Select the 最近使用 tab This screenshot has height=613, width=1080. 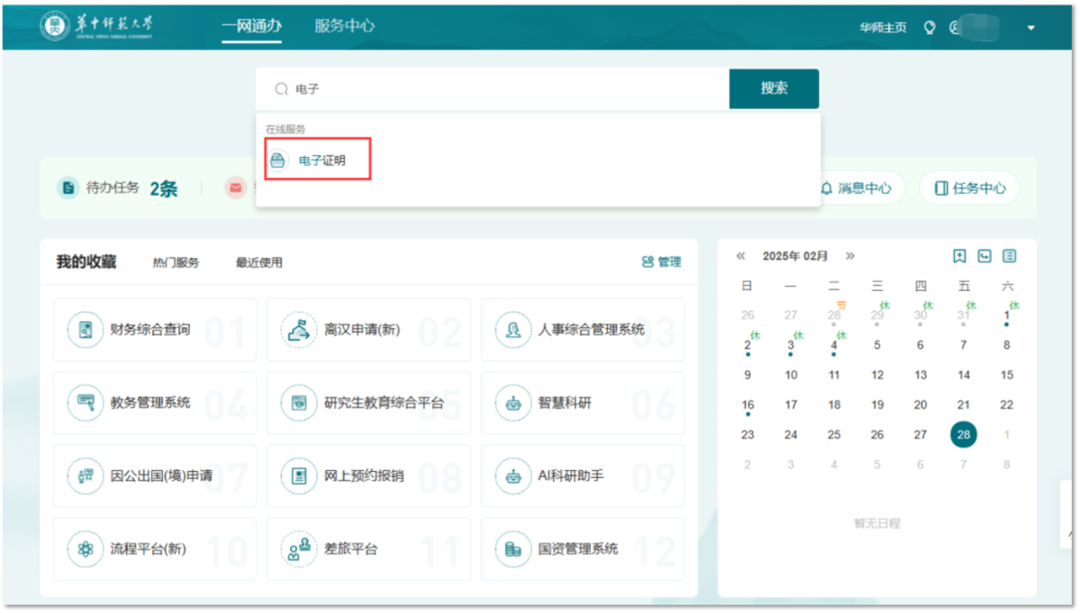(259, 263)
